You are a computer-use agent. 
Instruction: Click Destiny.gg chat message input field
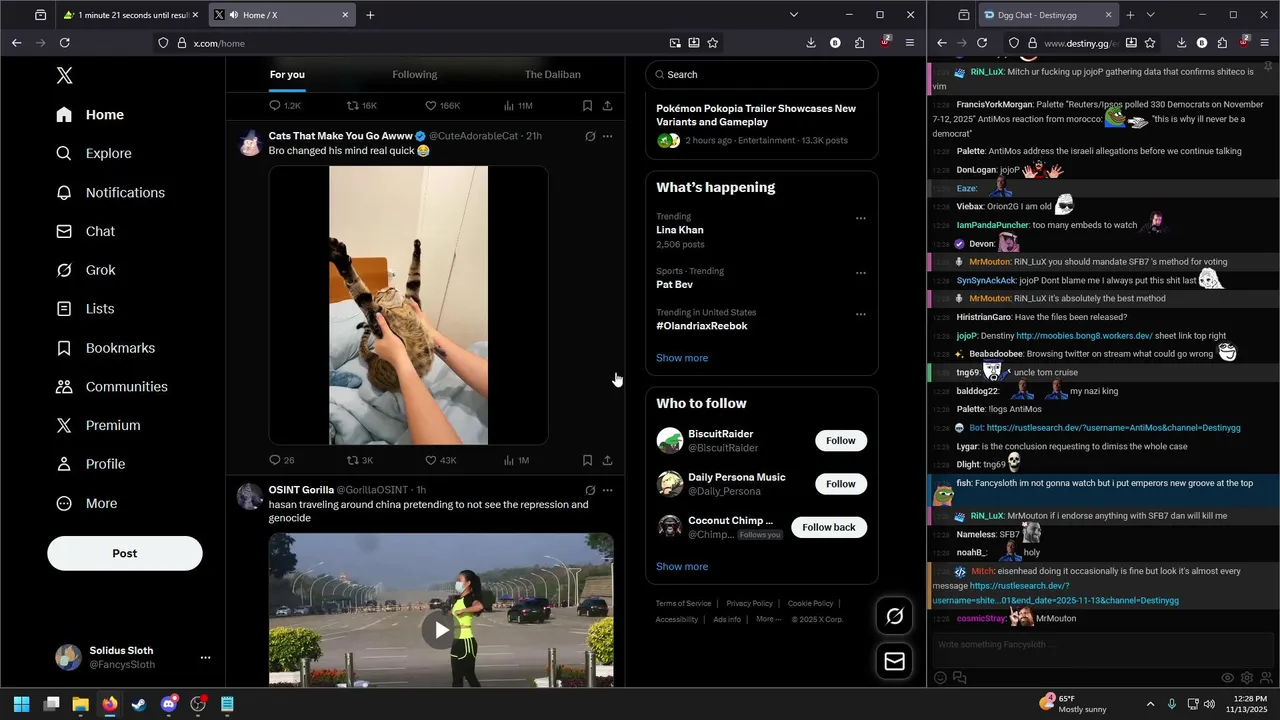click(x=1102, y=645)
